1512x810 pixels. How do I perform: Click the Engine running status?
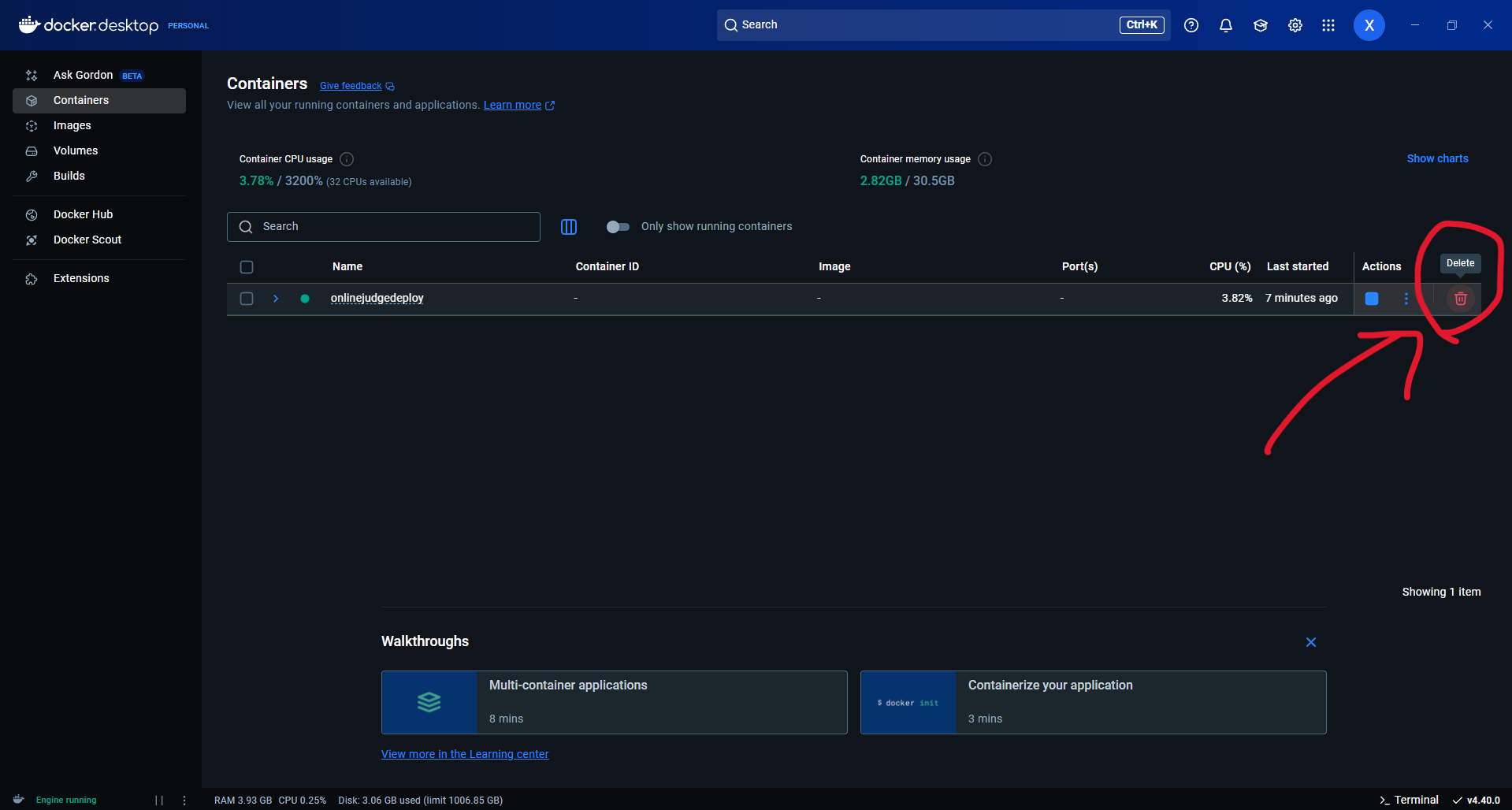[66, 800]
